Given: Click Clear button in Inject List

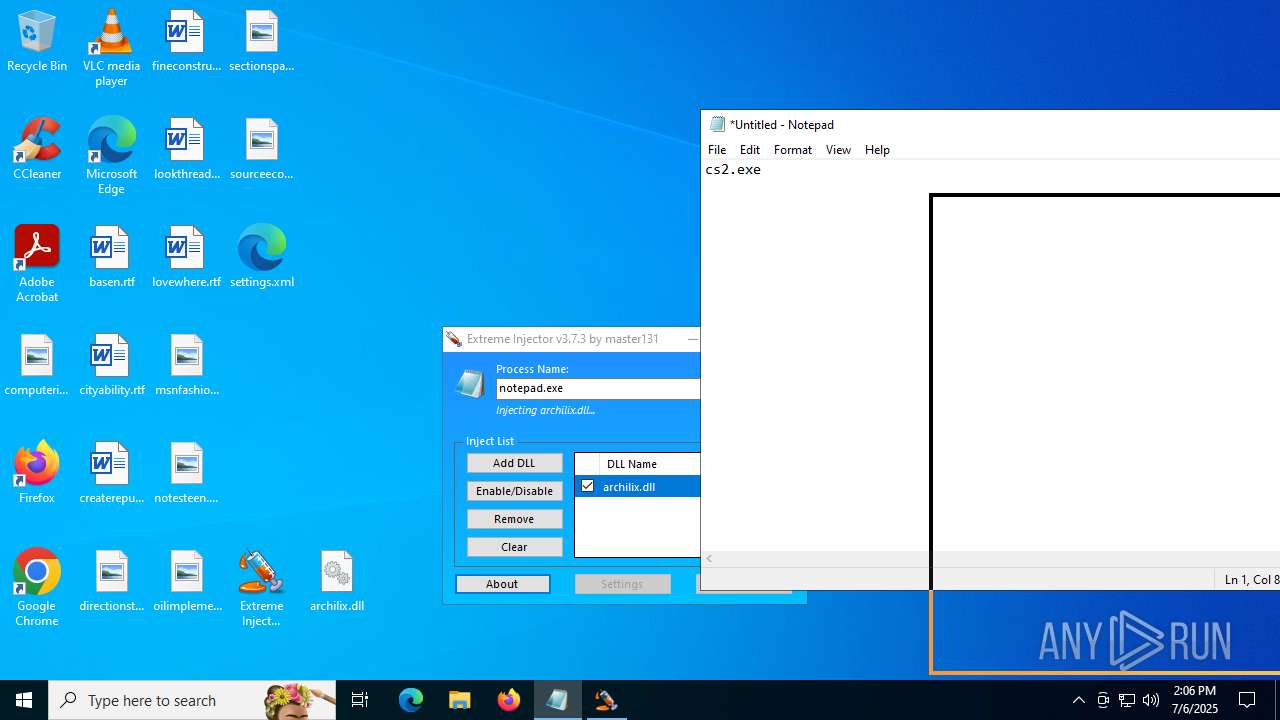Looking at the screenshot, I should click(514, 547).
